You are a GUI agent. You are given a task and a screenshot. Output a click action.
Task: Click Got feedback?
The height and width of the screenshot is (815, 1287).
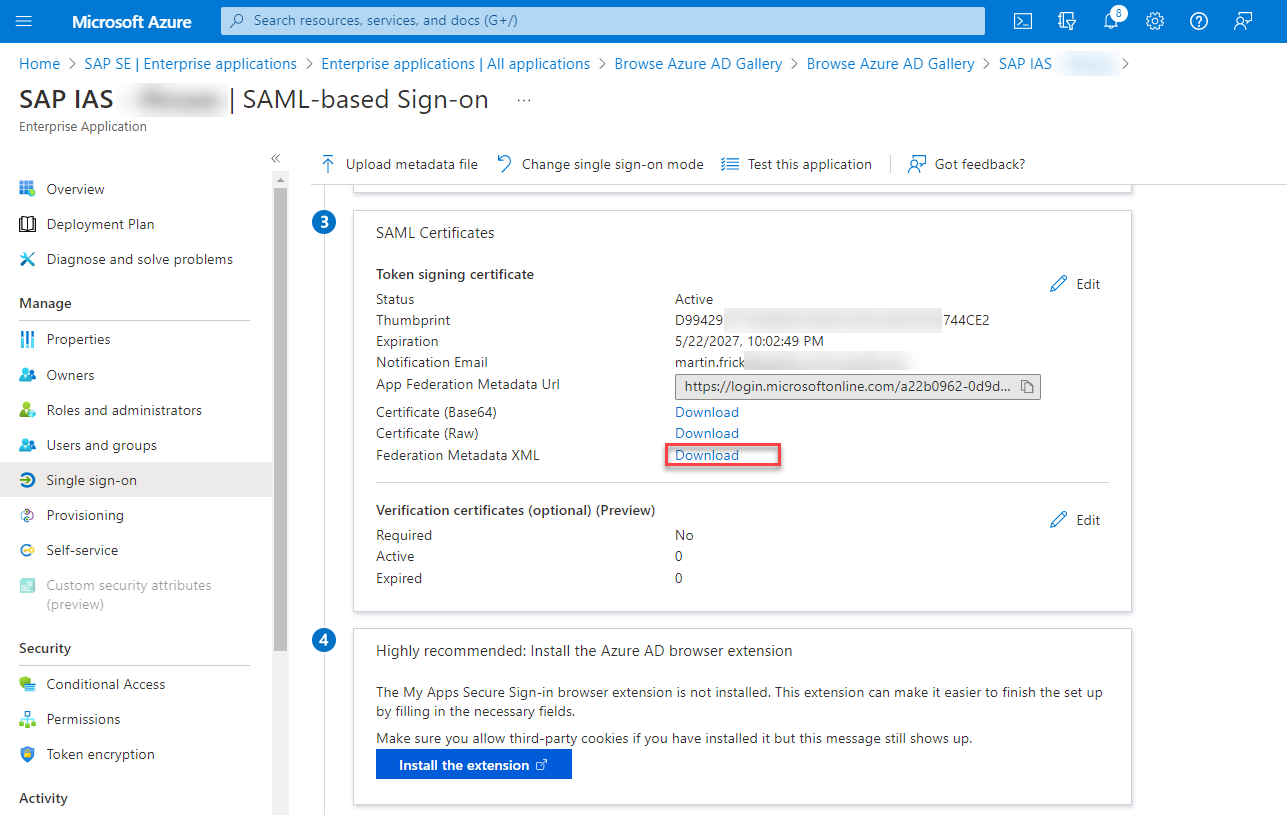pos(966,164)
